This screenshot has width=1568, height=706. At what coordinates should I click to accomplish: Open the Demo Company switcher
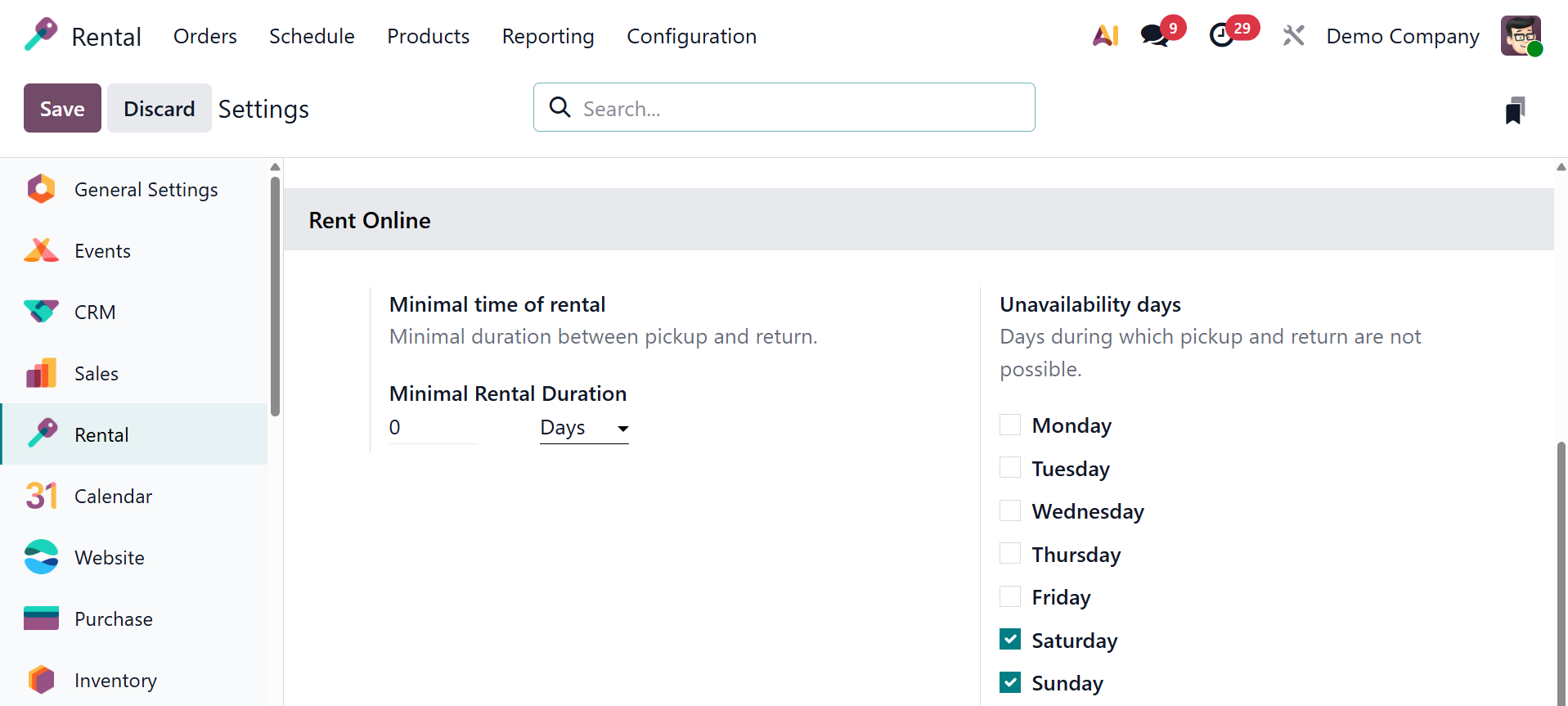click(1402, 37)
